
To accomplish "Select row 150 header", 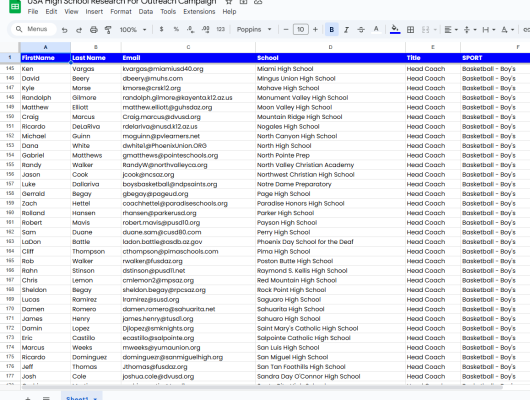I will click(10, 117).
